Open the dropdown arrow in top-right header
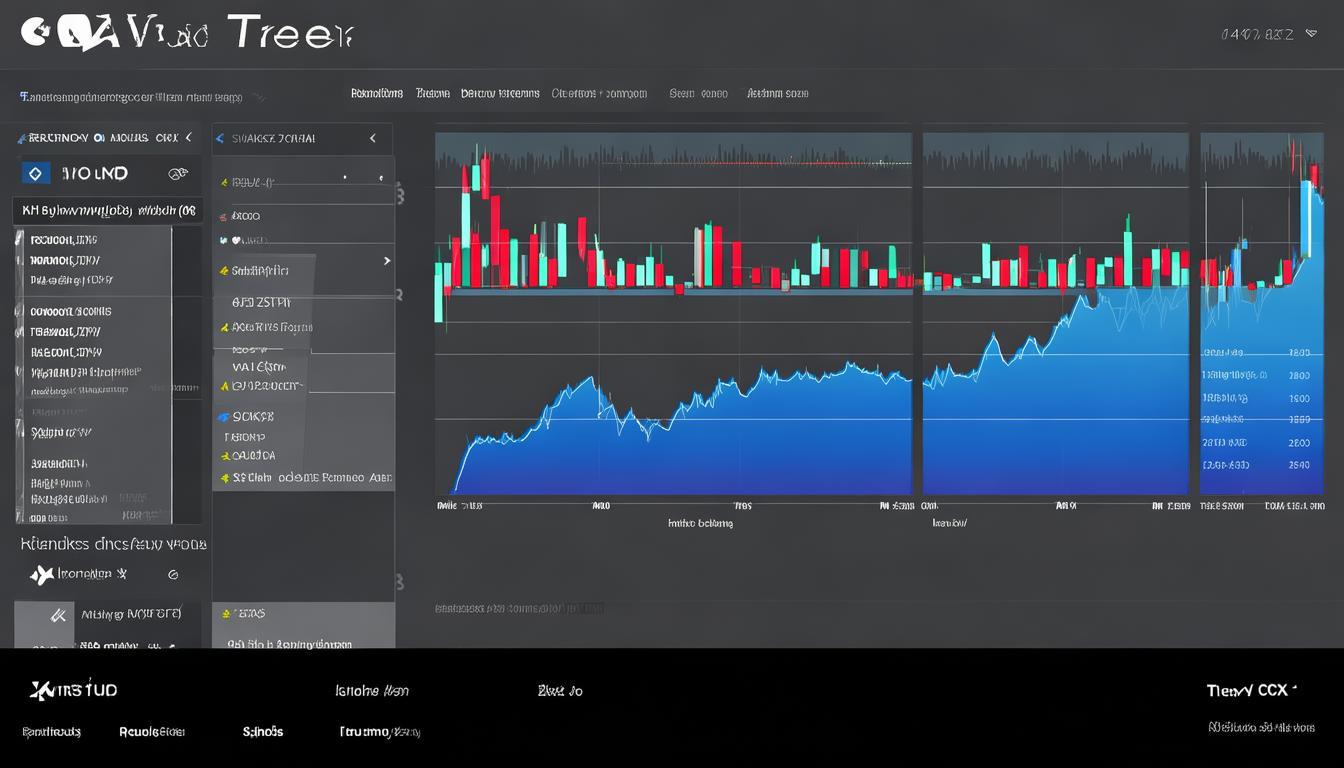1344x768 pixels. coord(1313,34)
